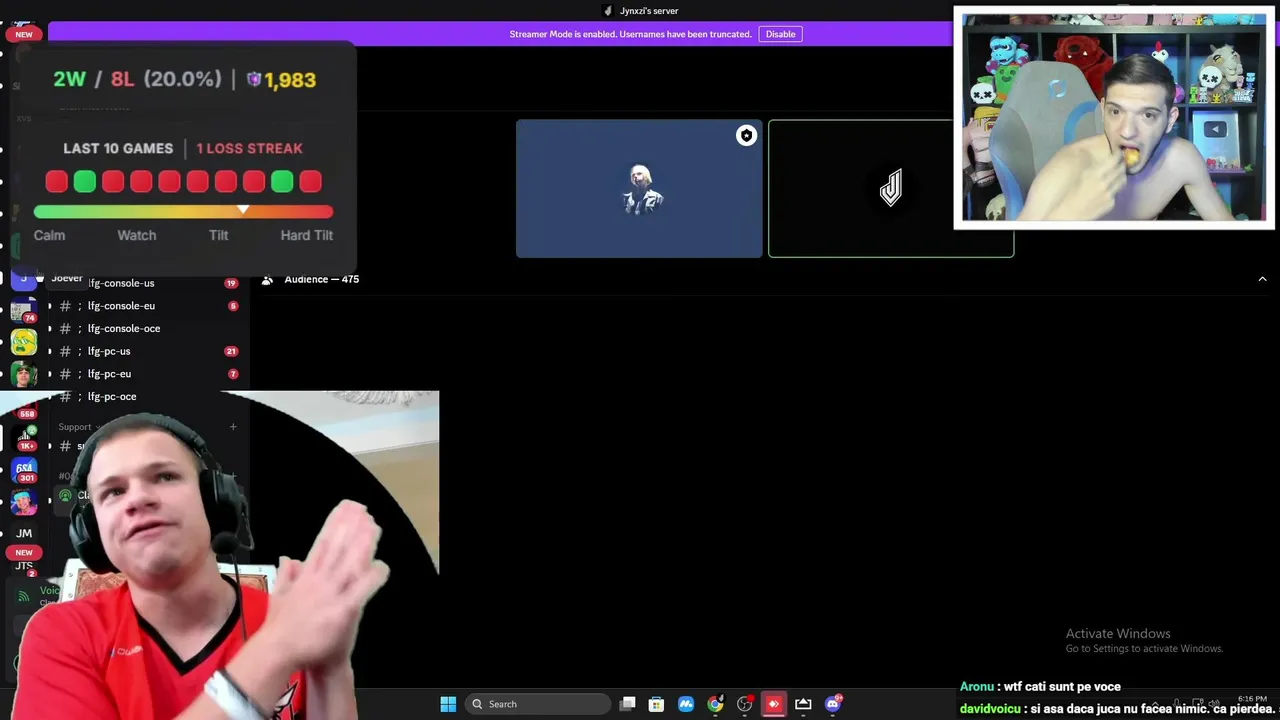Click the rank points value 1,983
The height and width of the screenshot is (720, 1280).
[x=290, y=80]
